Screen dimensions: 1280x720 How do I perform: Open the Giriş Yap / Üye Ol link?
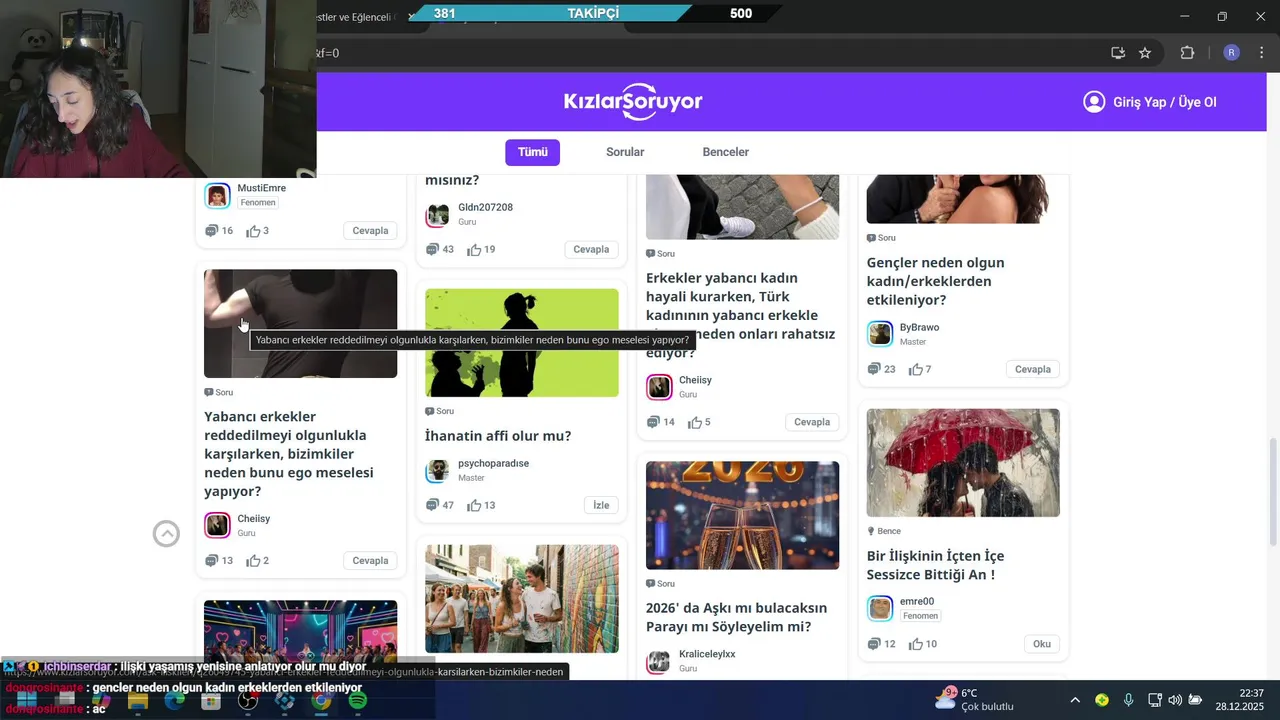pyautogui.click(x=1164, y=102)
